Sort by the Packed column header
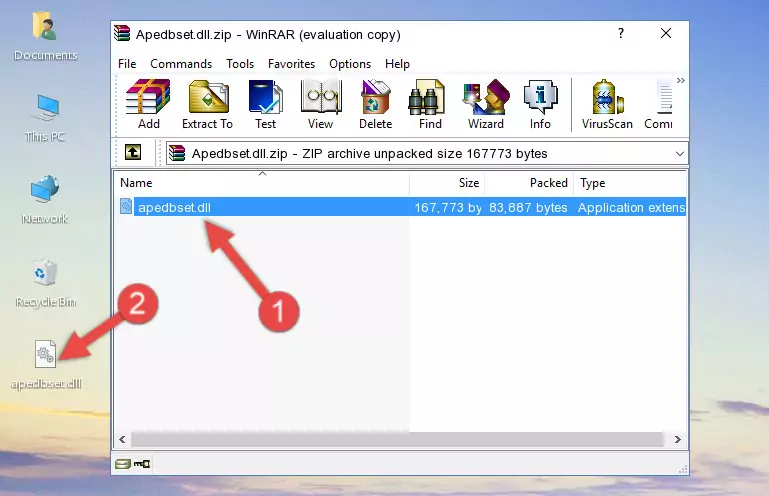This screenshot has height=496, width=769. [x=529, y=183]
